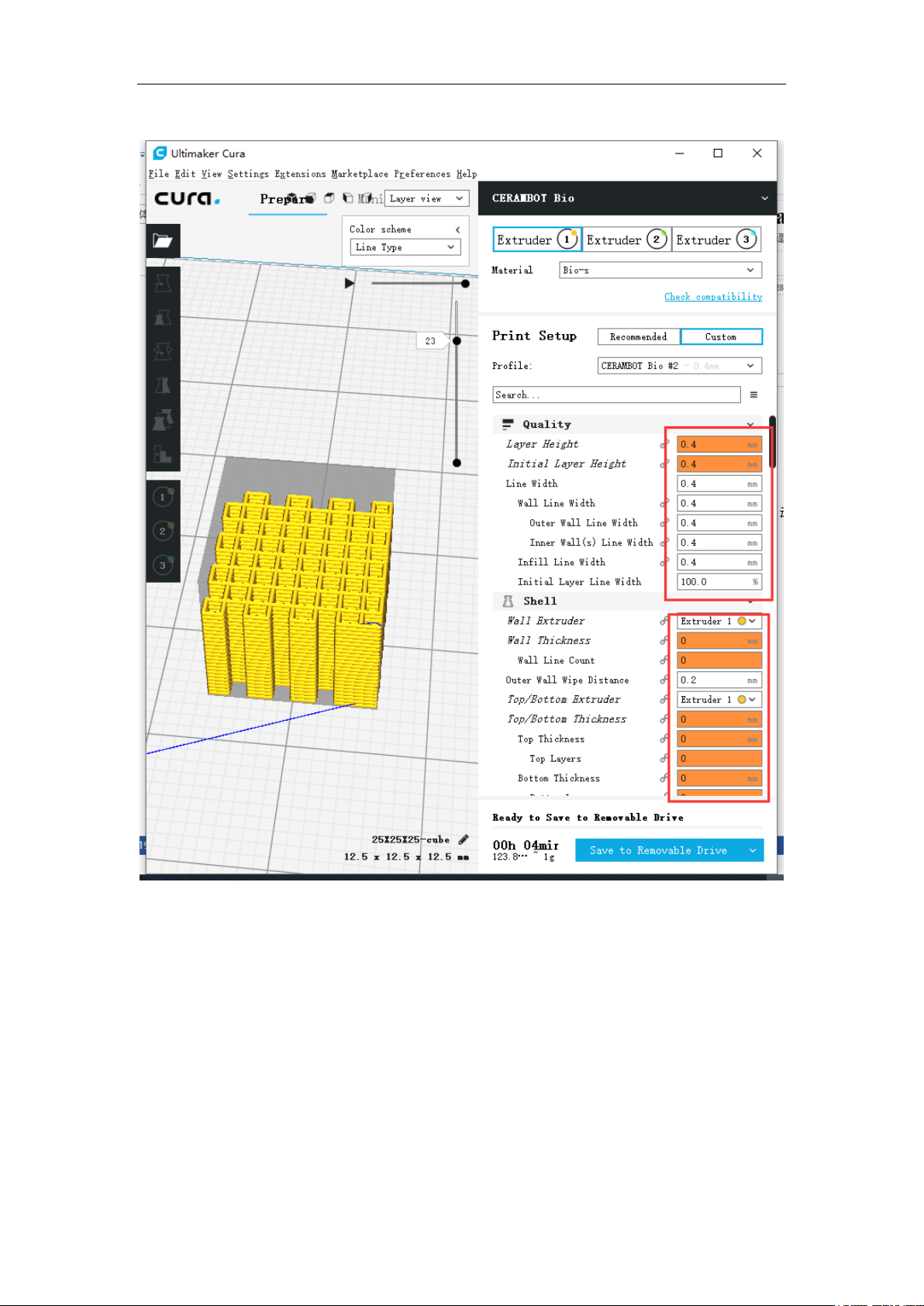Select the Scale tool in left toolbar
The height and width of the screenshot is (1306, 924).
[x=163, y=318]
